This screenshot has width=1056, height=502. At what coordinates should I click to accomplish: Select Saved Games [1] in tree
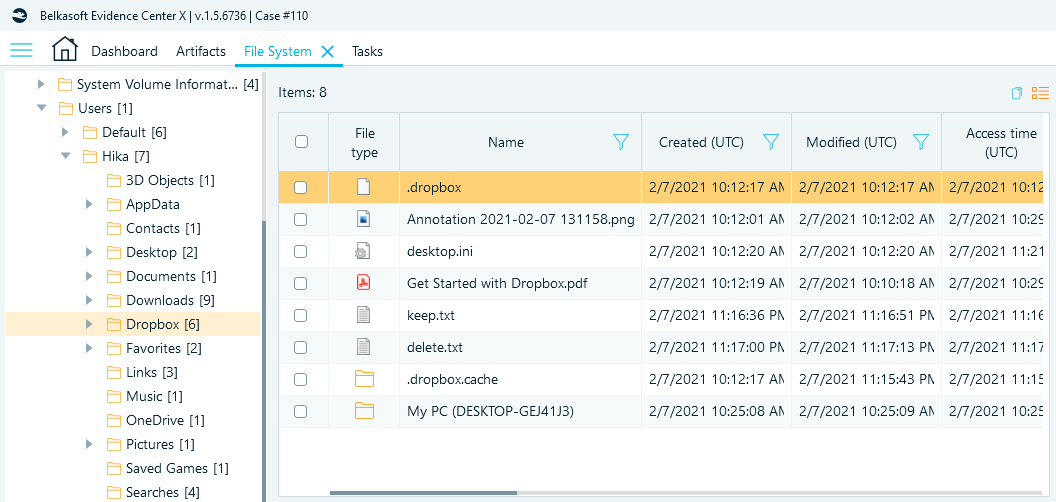(178, 468)
